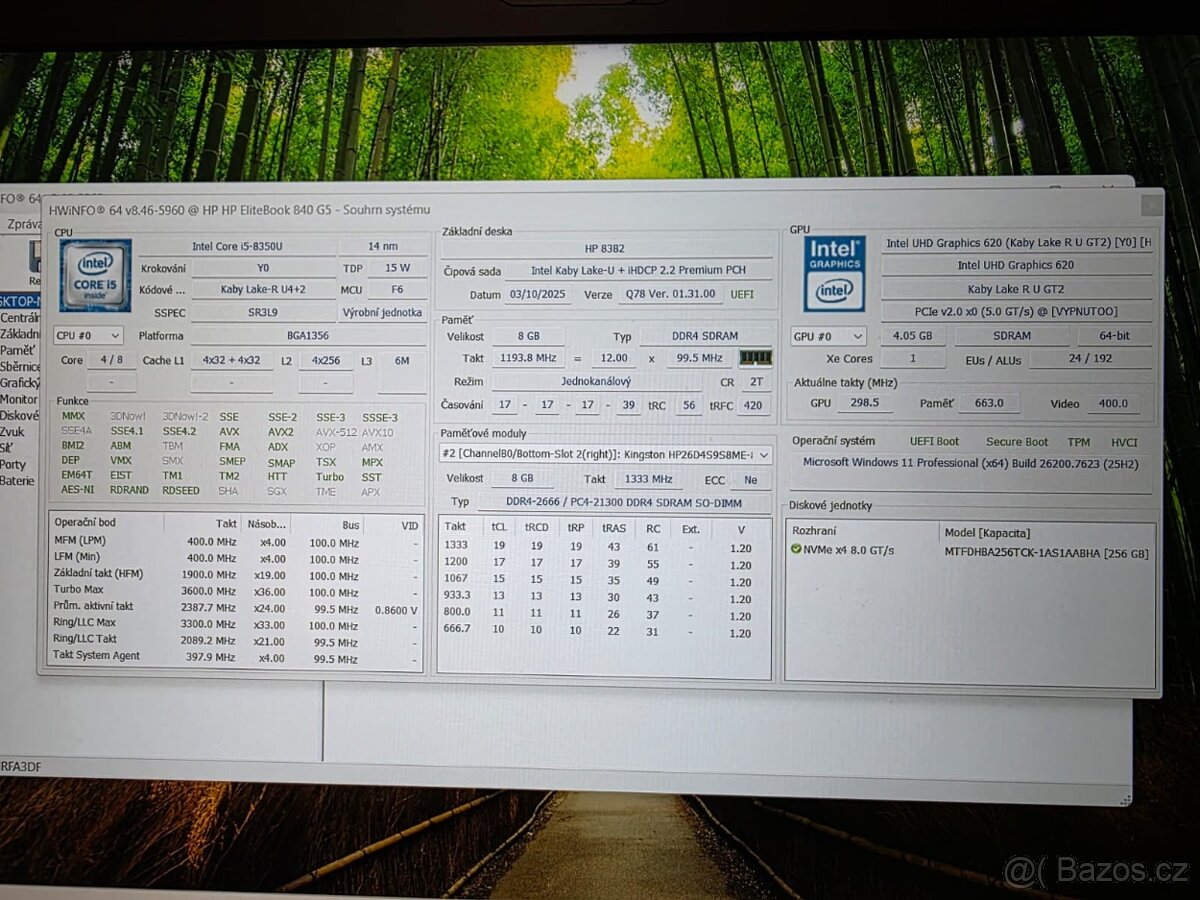Select the Ring/LLC Max row

(235, 624)
